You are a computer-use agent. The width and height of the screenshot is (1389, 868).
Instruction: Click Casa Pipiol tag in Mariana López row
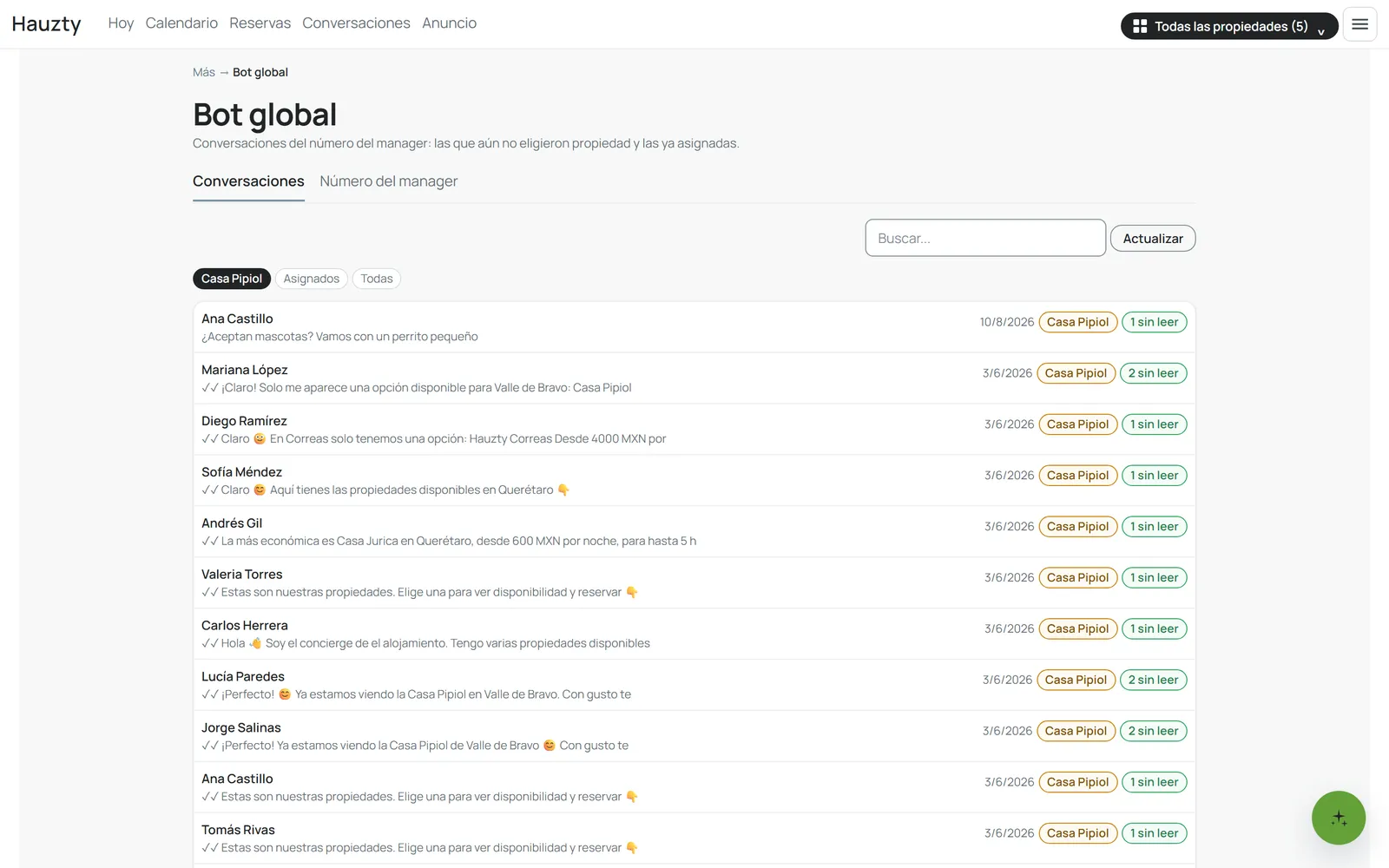pyautogui.click(x=1076, y=373)
